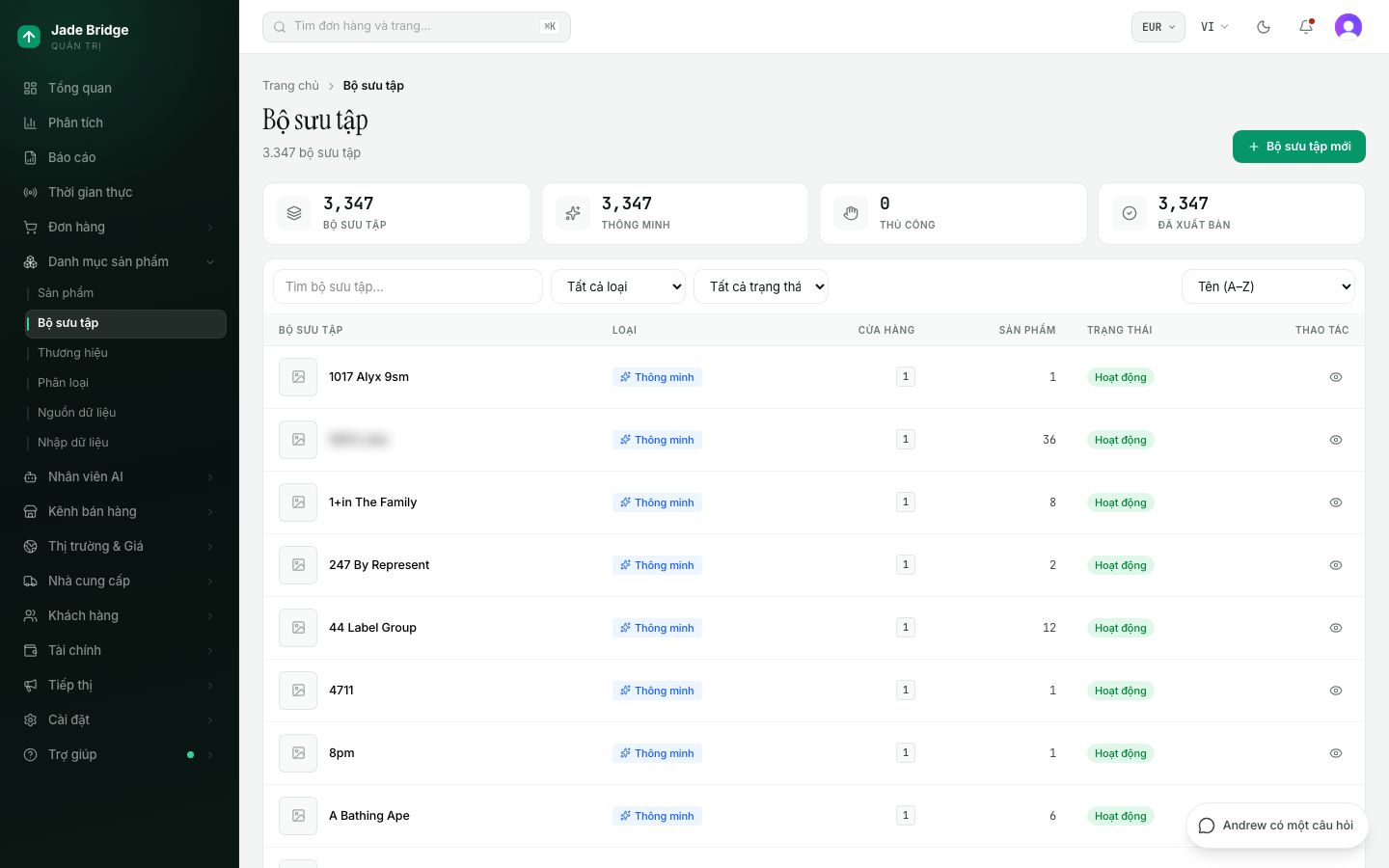Collapse Danh mục sản phẩm menu
Screen dimensions: 1389x868
[x=120, y=261]
